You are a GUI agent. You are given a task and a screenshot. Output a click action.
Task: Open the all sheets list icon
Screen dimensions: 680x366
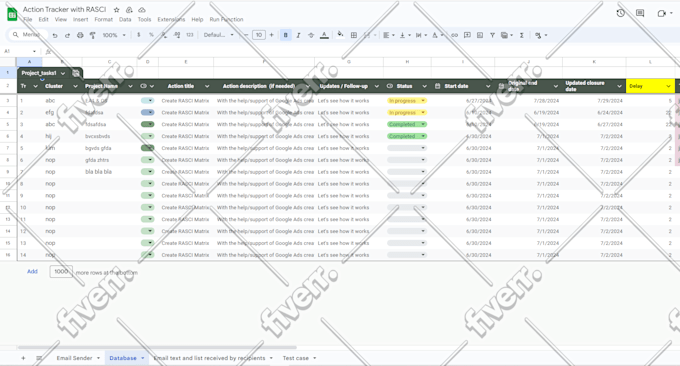click(x=39, y=358)
